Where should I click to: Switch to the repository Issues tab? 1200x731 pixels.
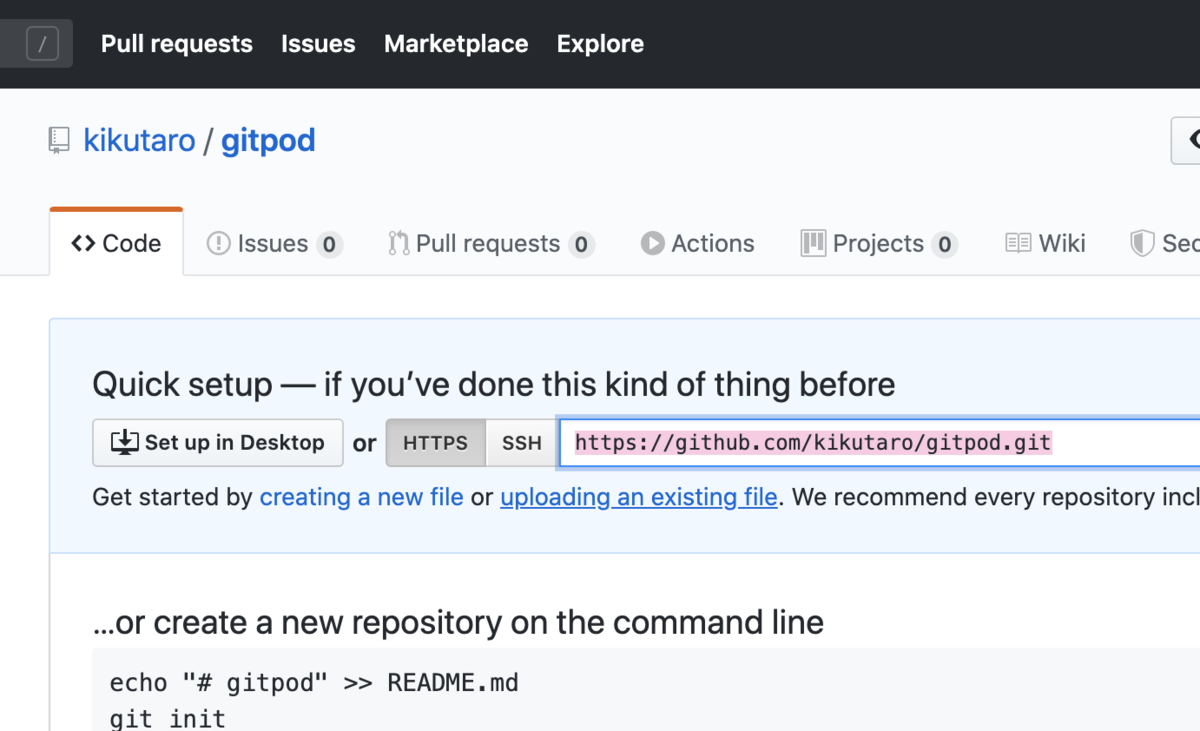tap(274, 243)
